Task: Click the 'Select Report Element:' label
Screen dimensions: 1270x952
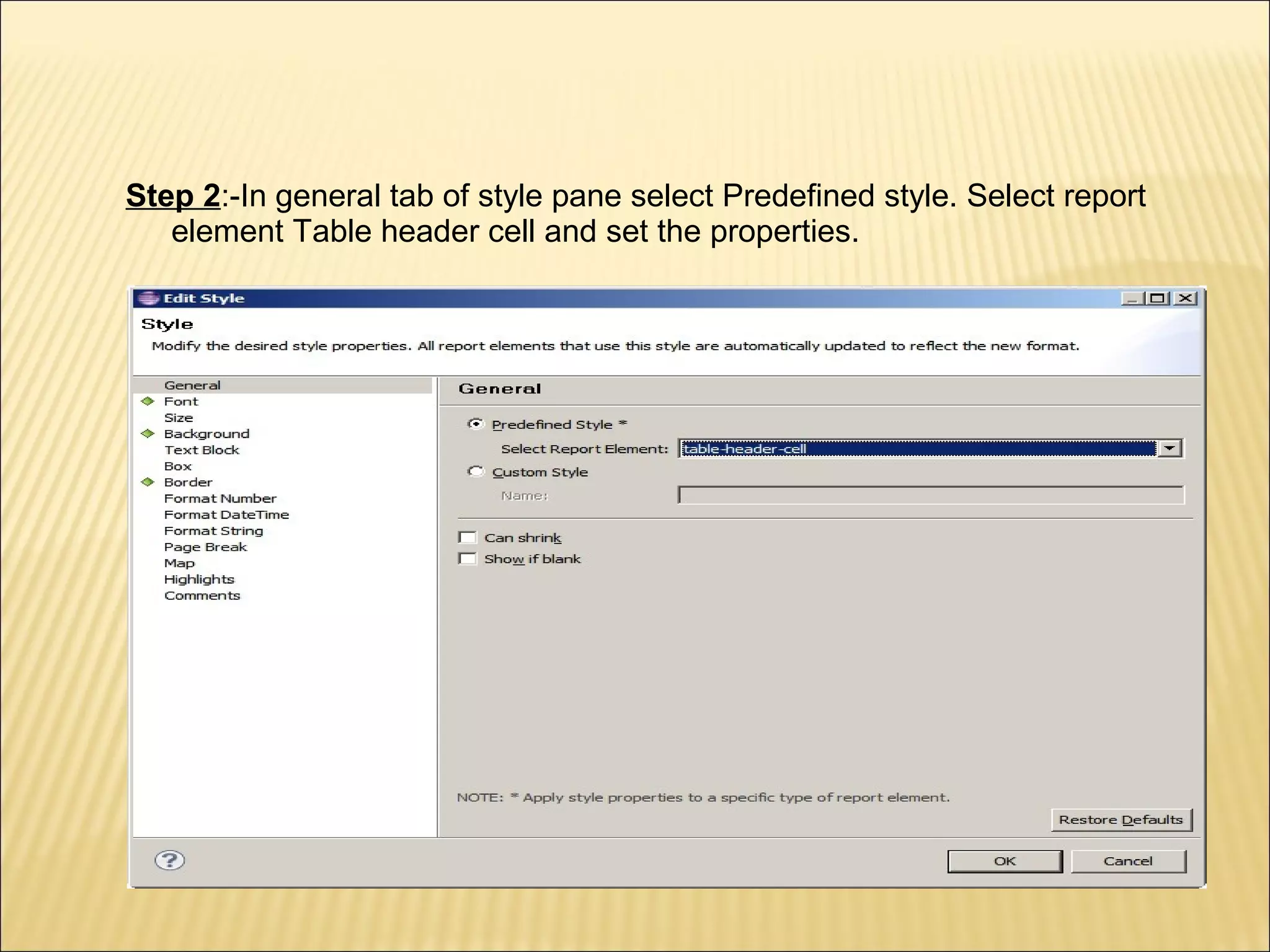Action: pos(585,449)
